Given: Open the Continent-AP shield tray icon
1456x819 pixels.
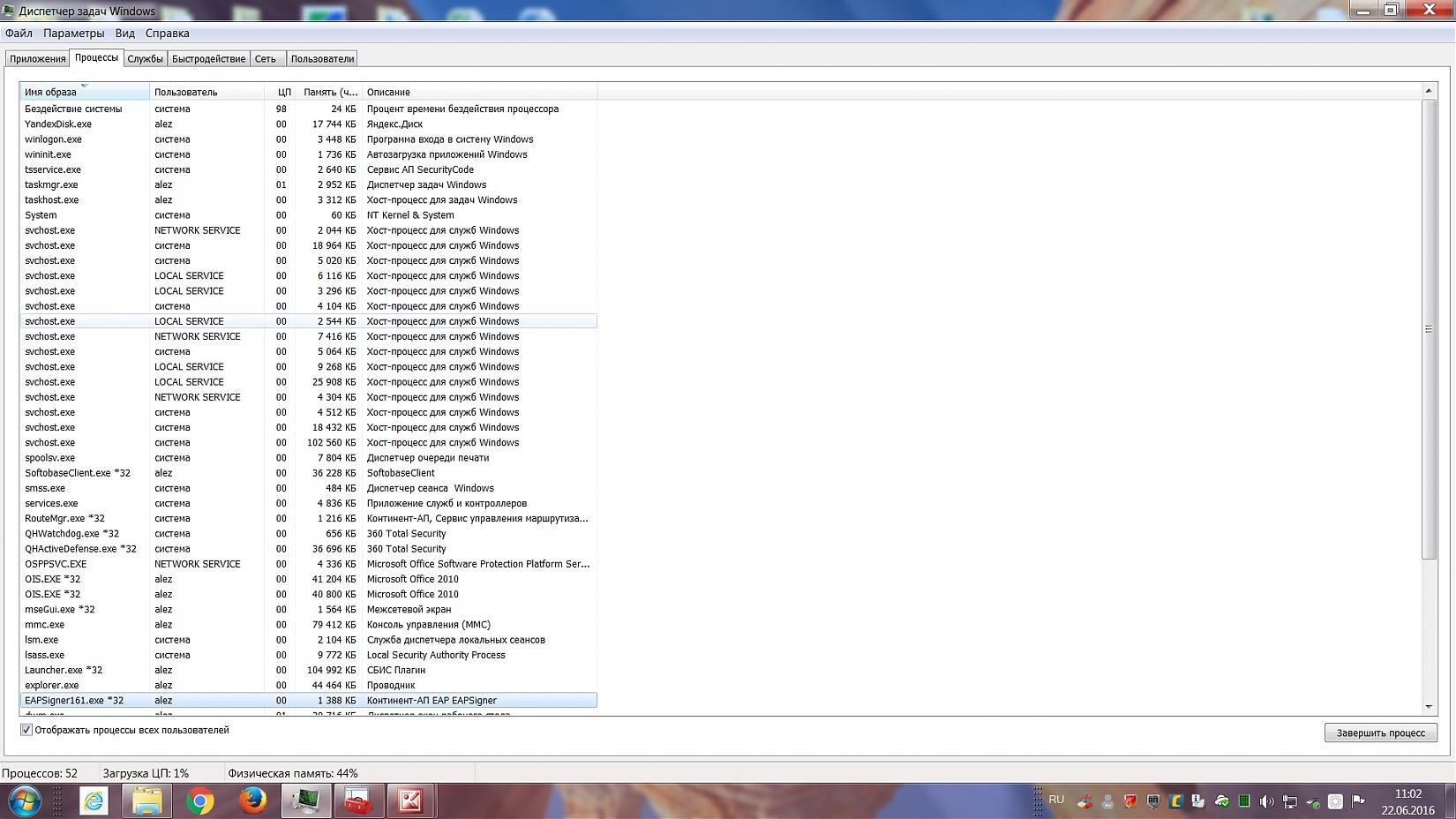Looking at the screenshot, I should tap(1152, 801).
